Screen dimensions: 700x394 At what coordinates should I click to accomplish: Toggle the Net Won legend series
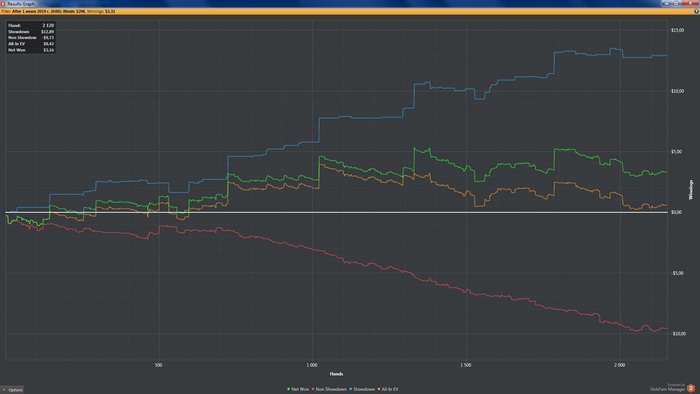point(298,389)
